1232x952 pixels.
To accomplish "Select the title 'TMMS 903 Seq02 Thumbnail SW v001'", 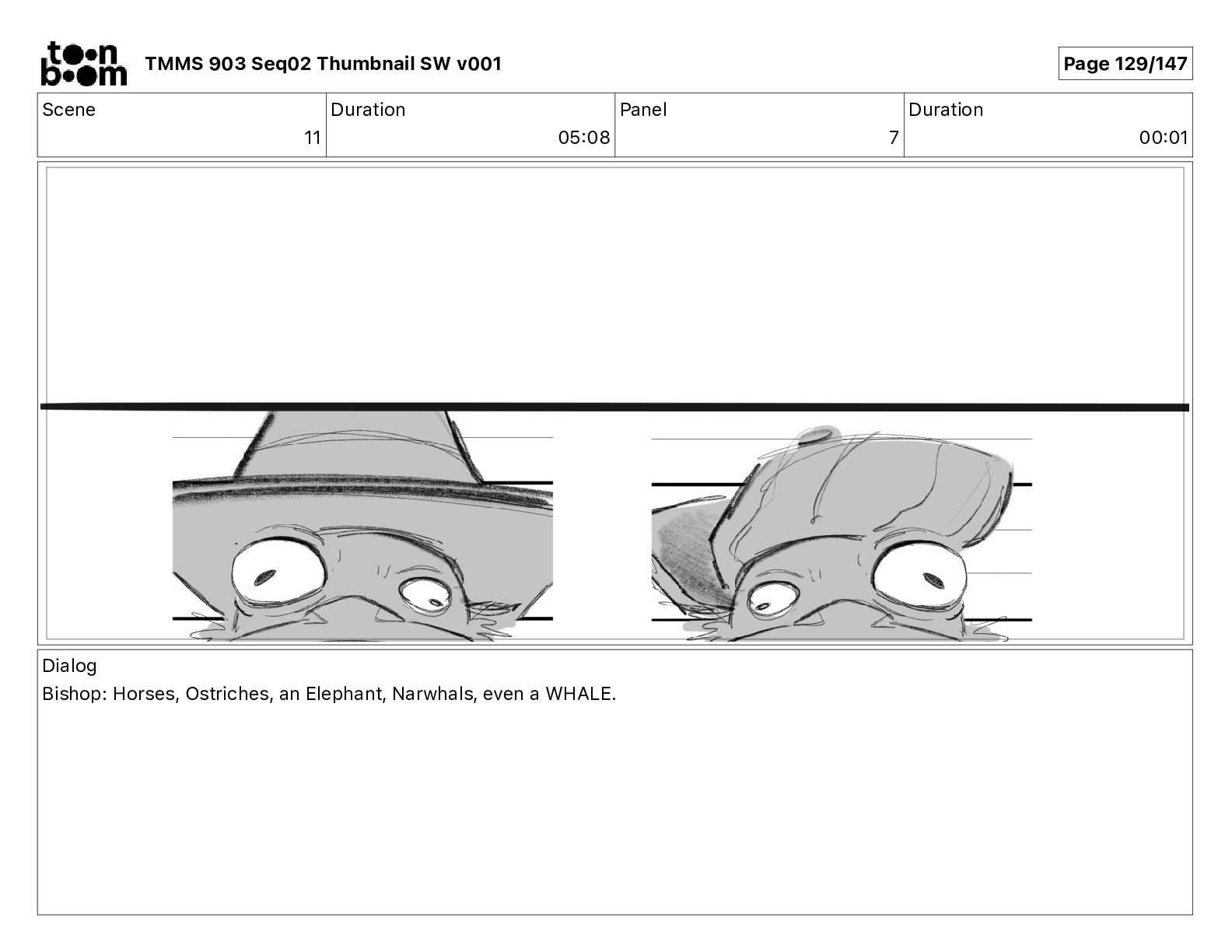I will [324, 64].
